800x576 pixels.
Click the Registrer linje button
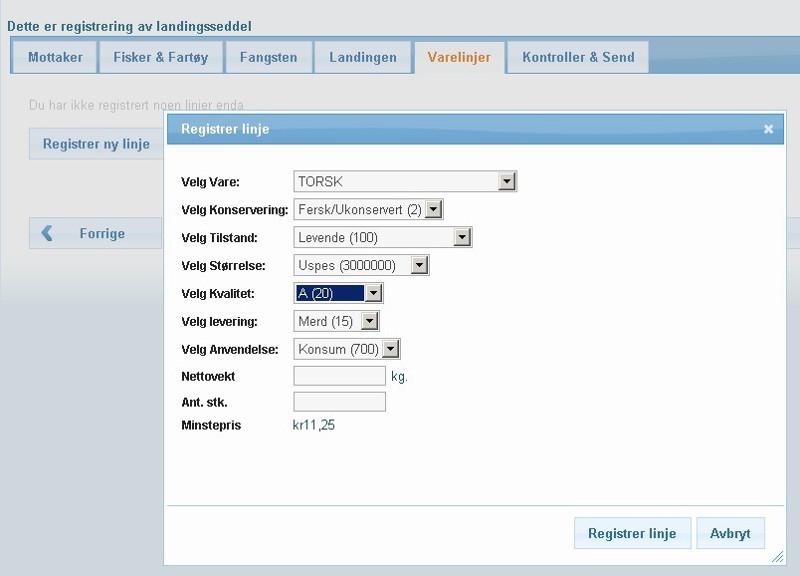632,533
